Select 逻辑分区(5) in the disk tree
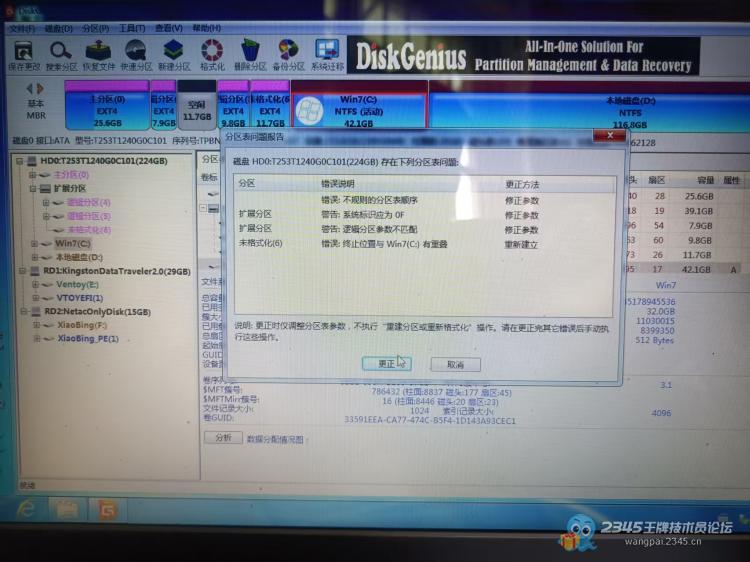This screenshot has width=750, height=562. (x=89, y=217)
